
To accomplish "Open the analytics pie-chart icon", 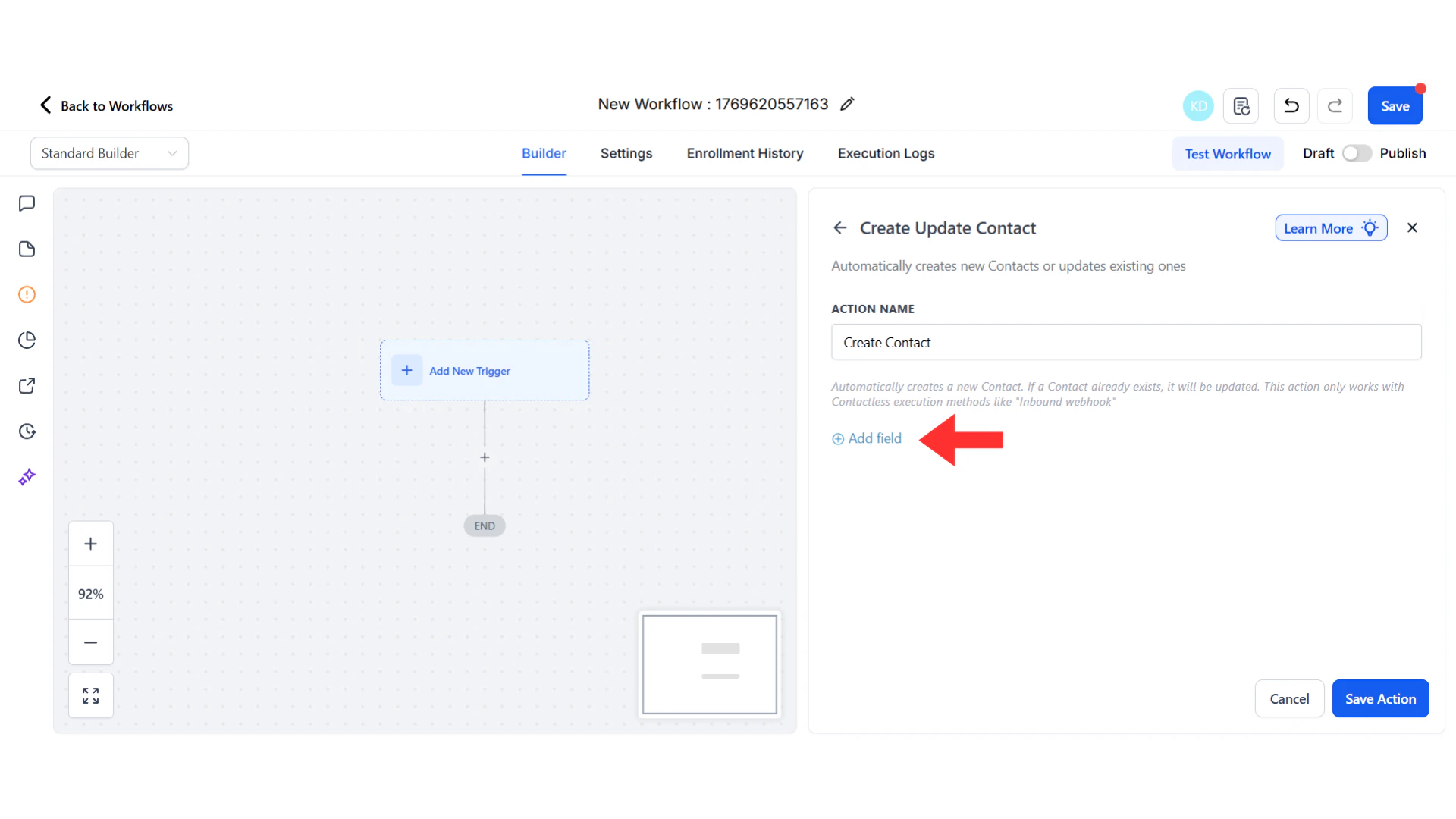I will (x=27, y=340).
